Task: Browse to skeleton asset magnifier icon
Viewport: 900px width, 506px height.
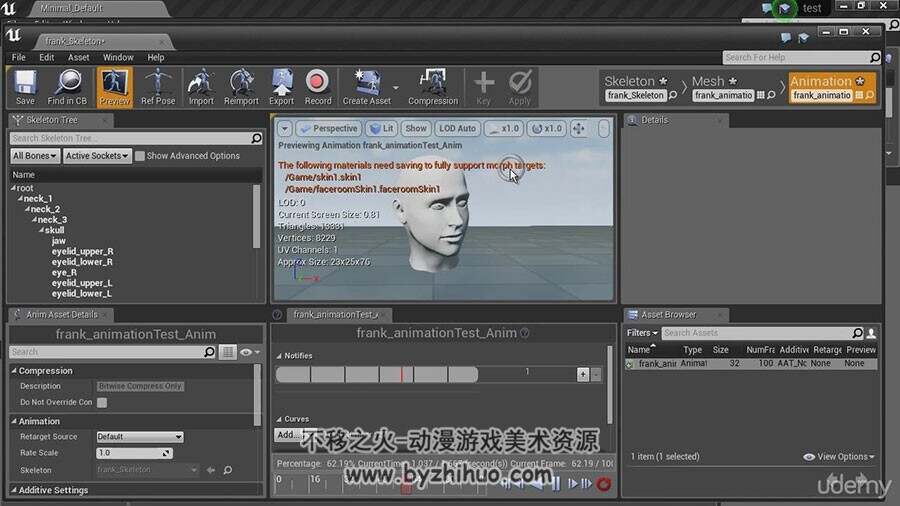Action: (x=228, y=470)
